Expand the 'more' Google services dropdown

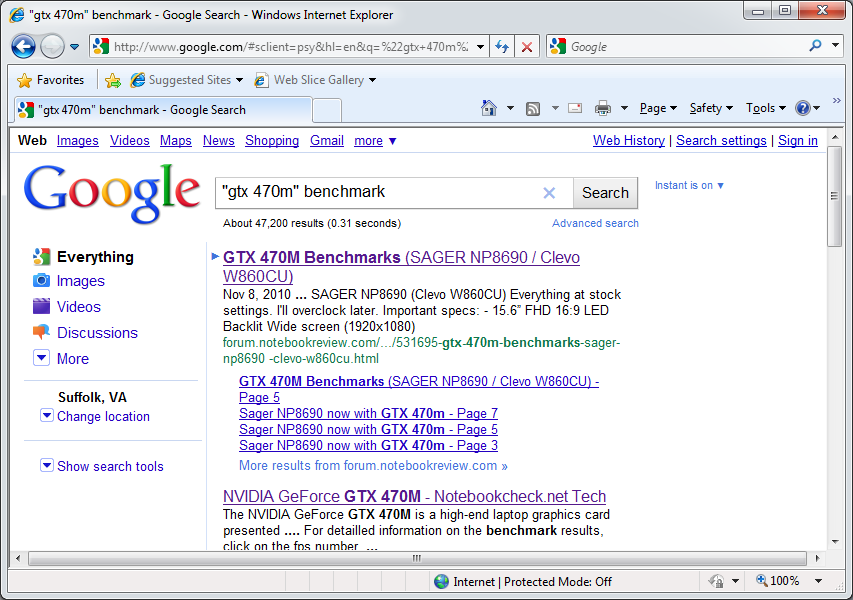coord(375,141)
